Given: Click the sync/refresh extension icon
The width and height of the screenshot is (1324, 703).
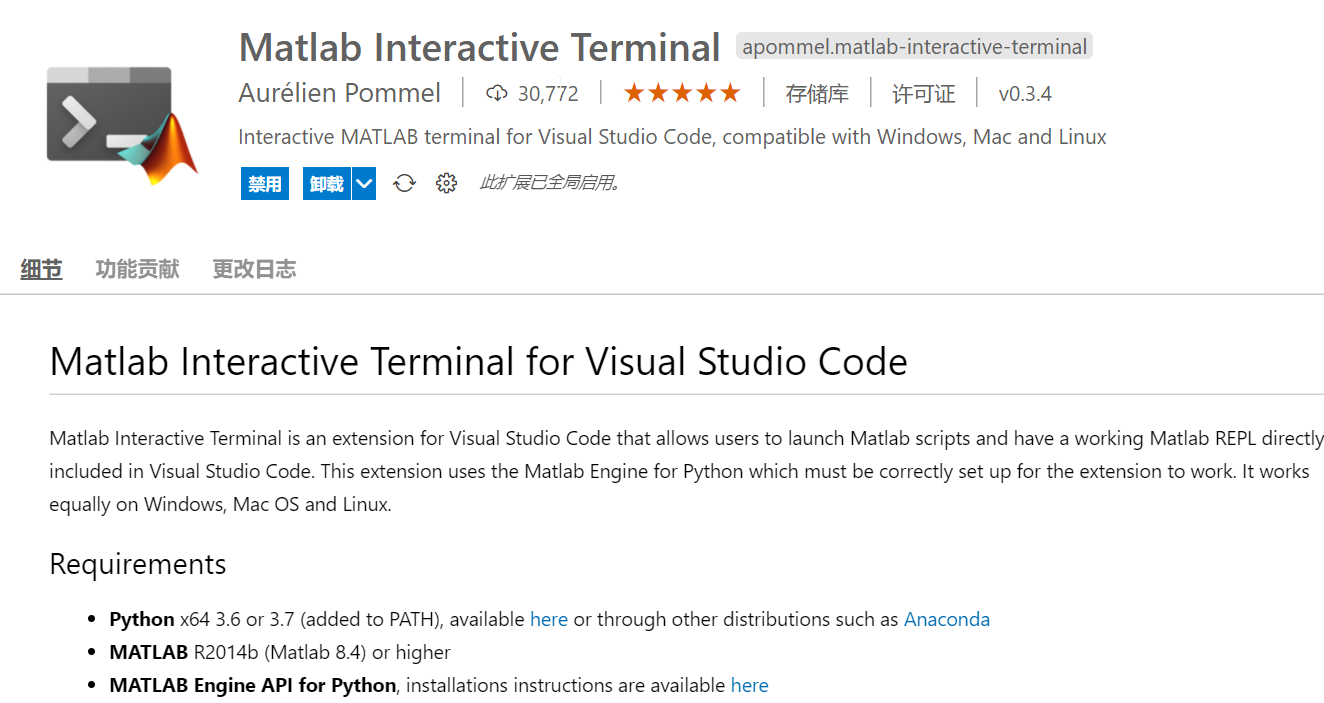Looking at the screenshot, I should pyautogui.click(x=404, y=183).
